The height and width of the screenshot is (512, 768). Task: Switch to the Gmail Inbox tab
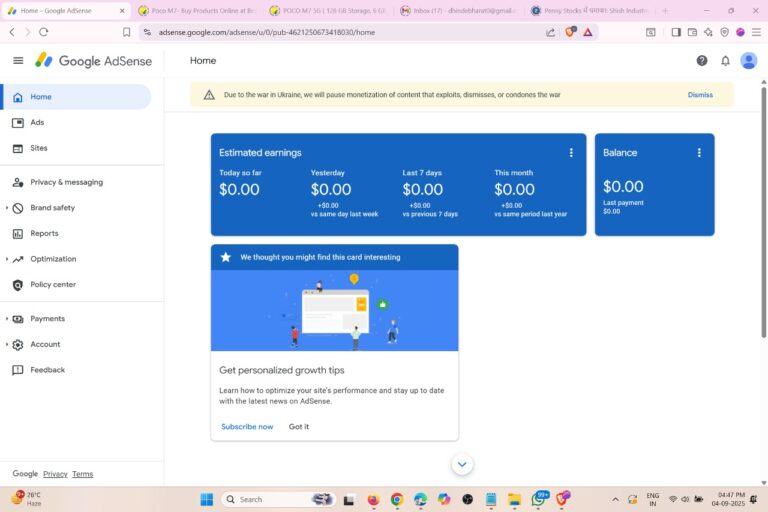(x=459, y=10)
